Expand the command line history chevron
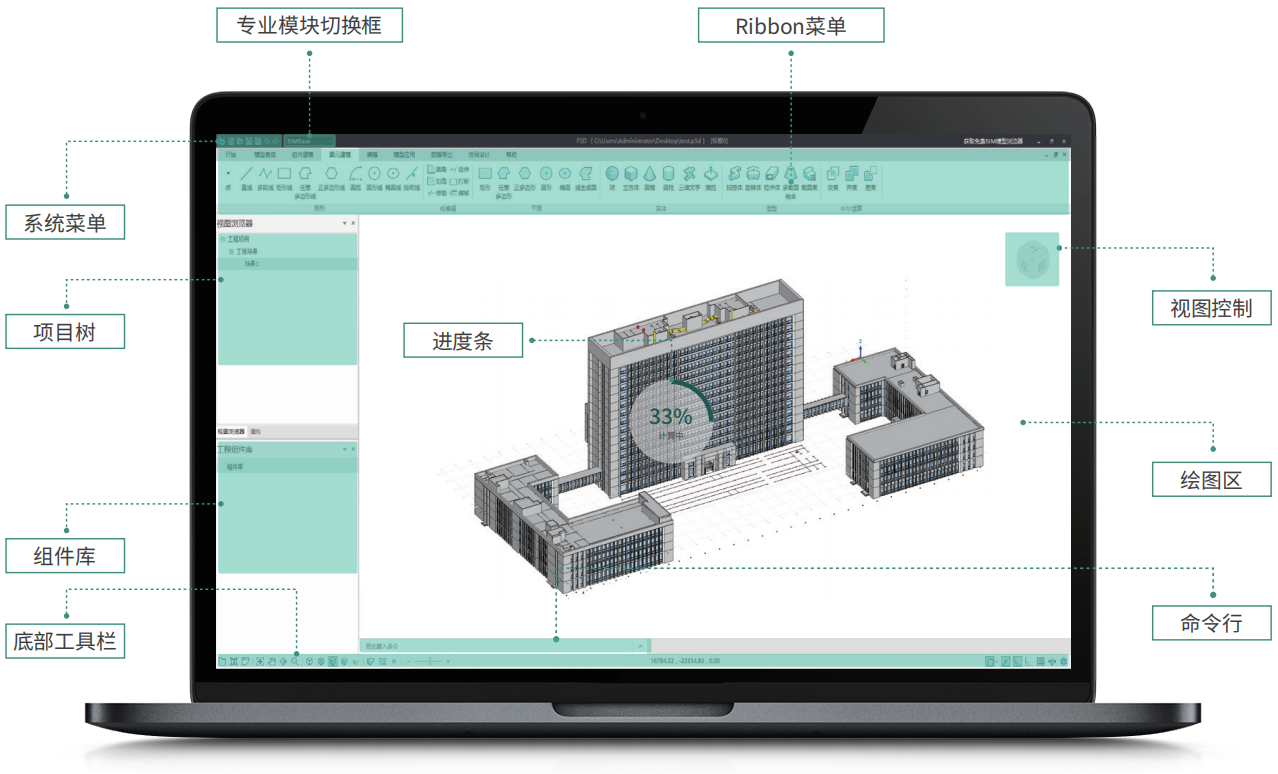Screen dimensions: 1278x774 (639, 646)
